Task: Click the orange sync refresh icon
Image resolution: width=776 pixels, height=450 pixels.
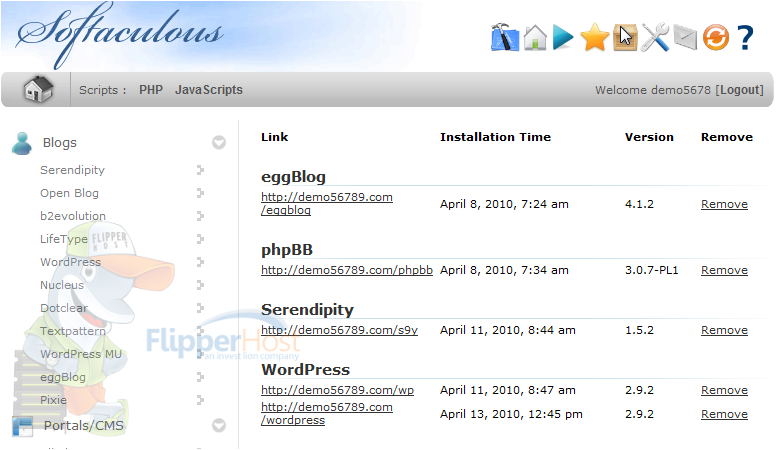Action: (x=716, y=38)
